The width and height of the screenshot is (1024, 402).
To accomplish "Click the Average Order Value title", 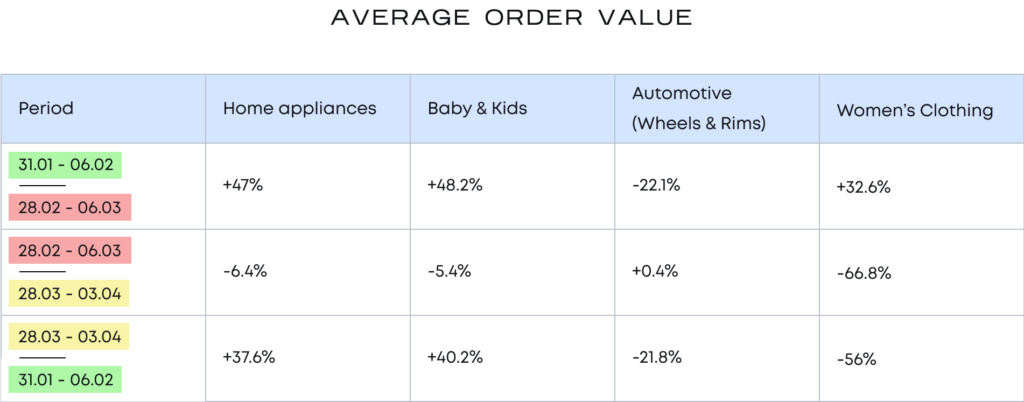I will point(511,19).
